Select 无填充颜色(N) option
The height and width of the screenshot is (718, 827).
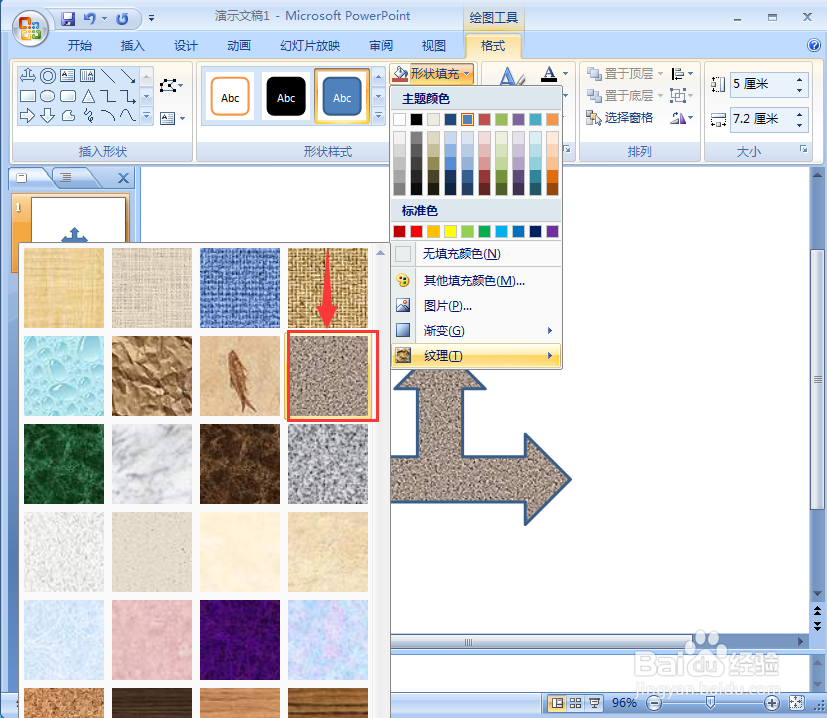click(476, 254)
